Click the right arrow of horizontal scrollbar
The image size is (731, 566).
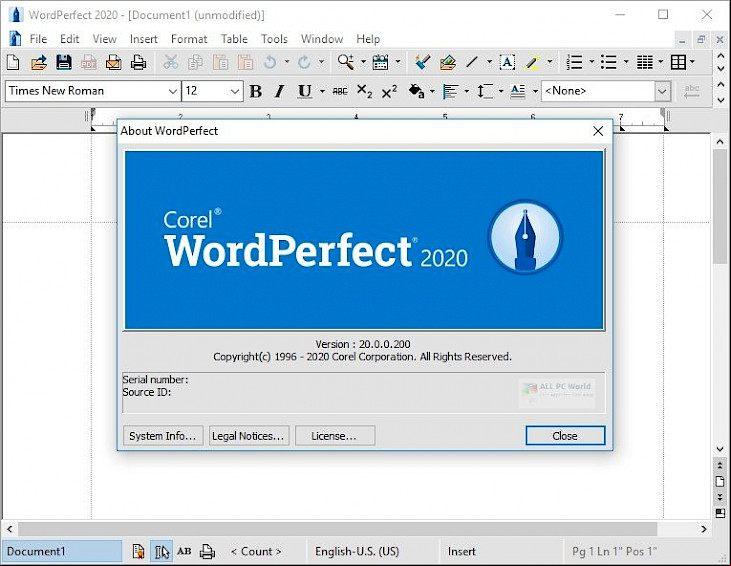pyautogui.click(x=703, y=529)
